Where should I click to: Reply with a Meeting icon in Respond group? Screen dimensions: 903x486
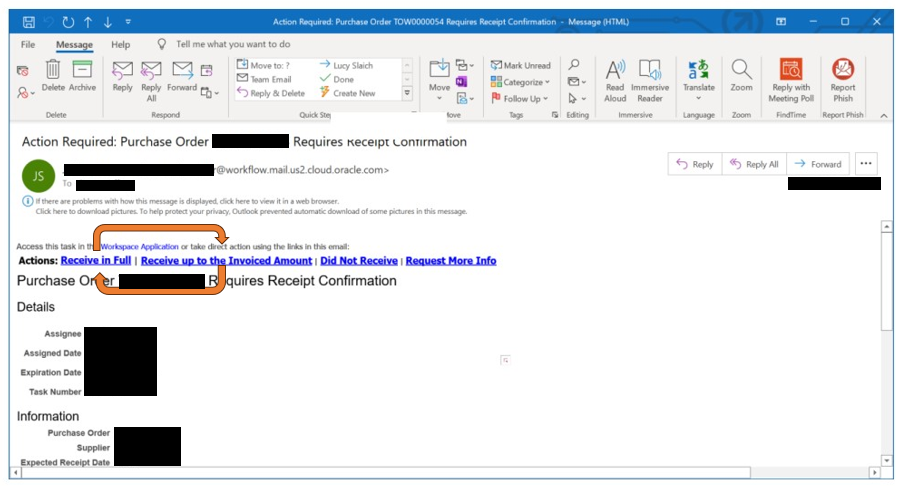point(206,71)
